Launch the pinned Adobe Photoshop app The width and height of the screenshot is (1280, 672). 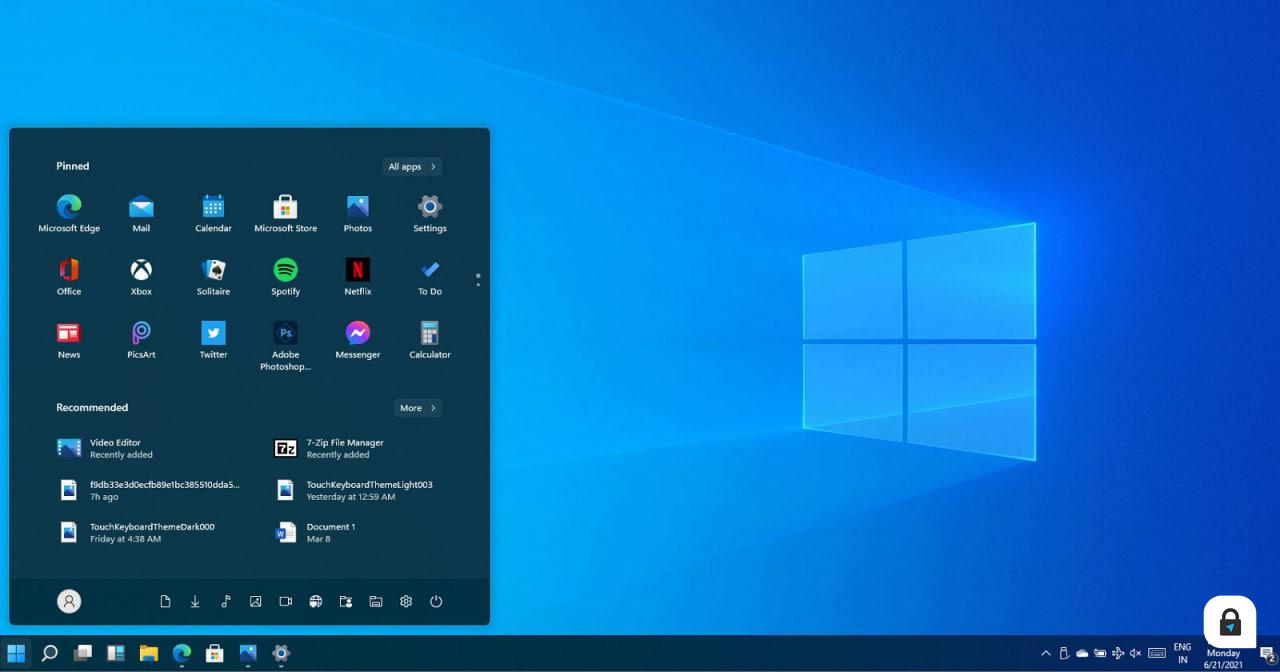click(285, 345)
